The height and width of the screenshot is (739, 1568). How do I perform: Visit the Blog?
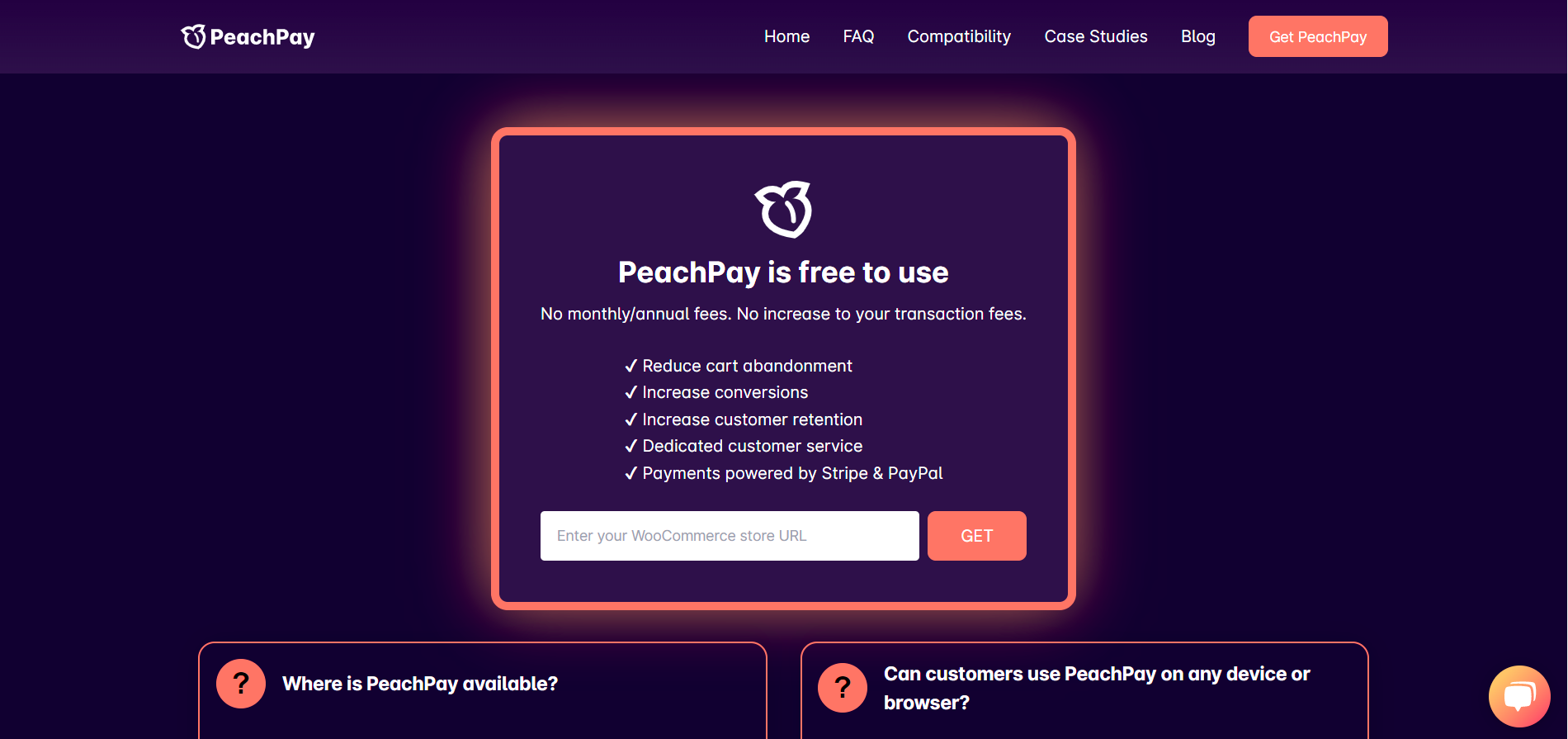tap(1198, 36)
